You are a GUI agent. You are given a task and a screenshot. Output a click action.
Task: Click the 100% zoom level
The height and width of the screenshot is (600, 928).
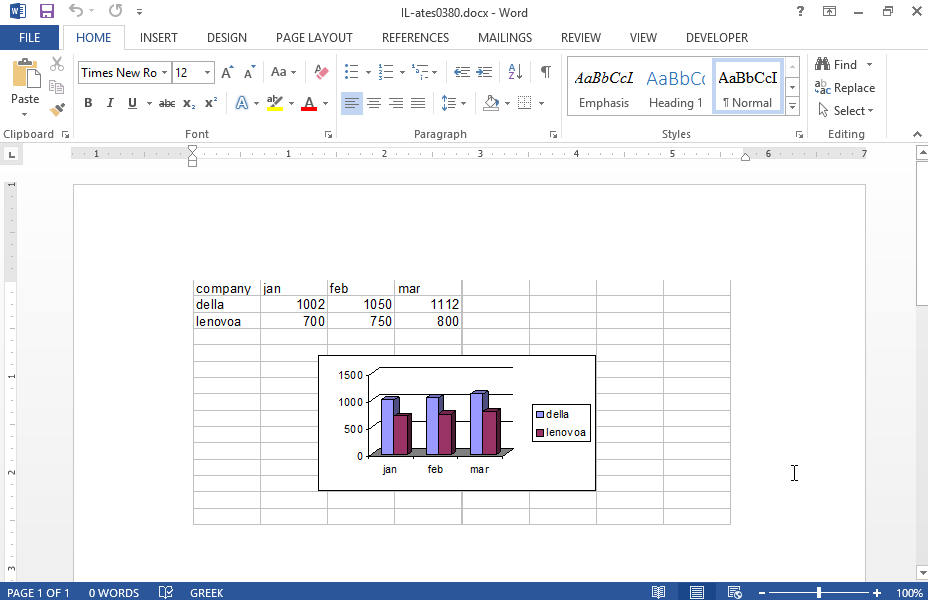coord(908,592)
